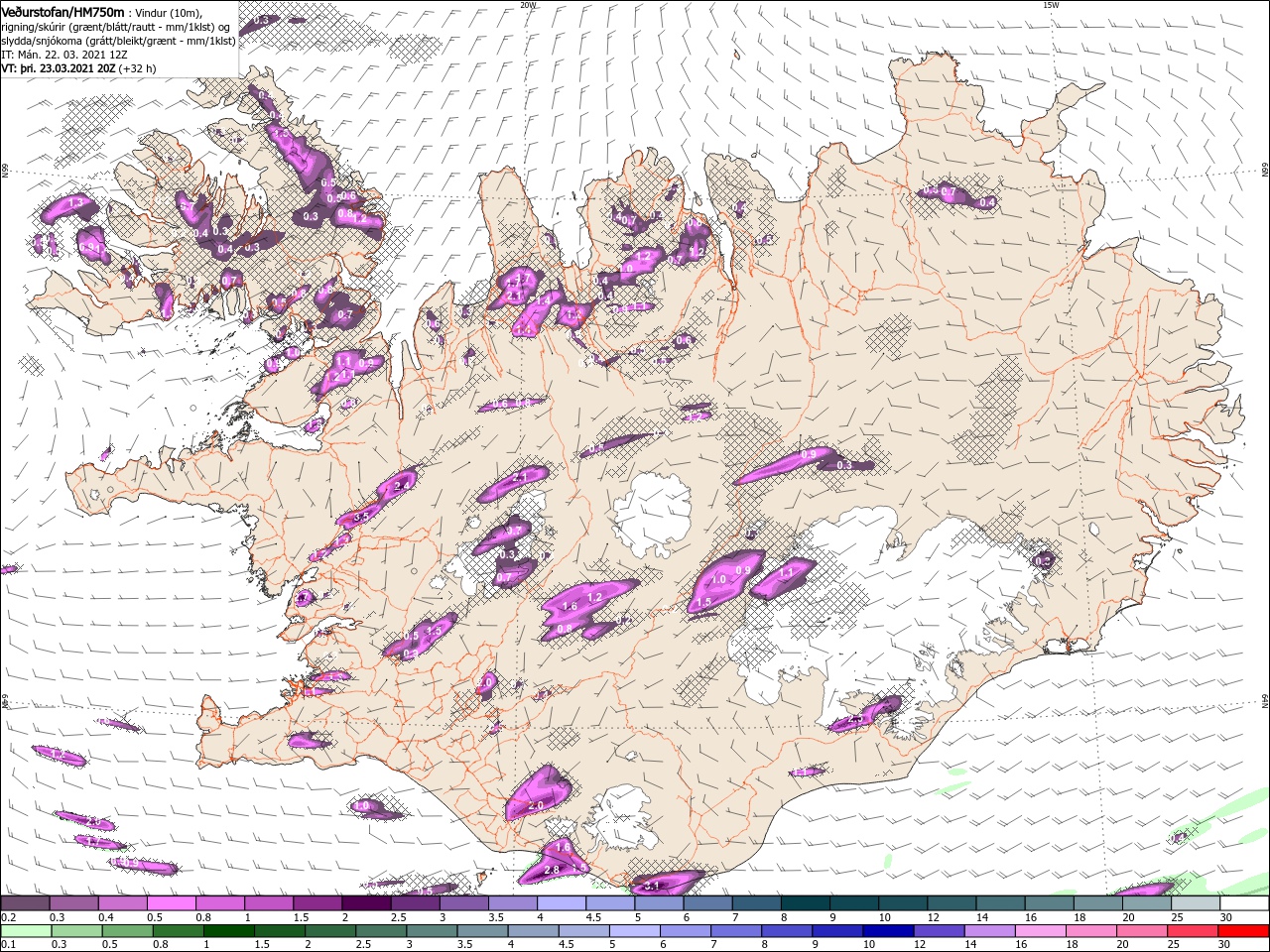Image resolution: width=1270 pixels, height=952 pixels.
Task: Click the 'VT: þri. 23.03.2021 20Z' line
Action: (x=59, y=68)
